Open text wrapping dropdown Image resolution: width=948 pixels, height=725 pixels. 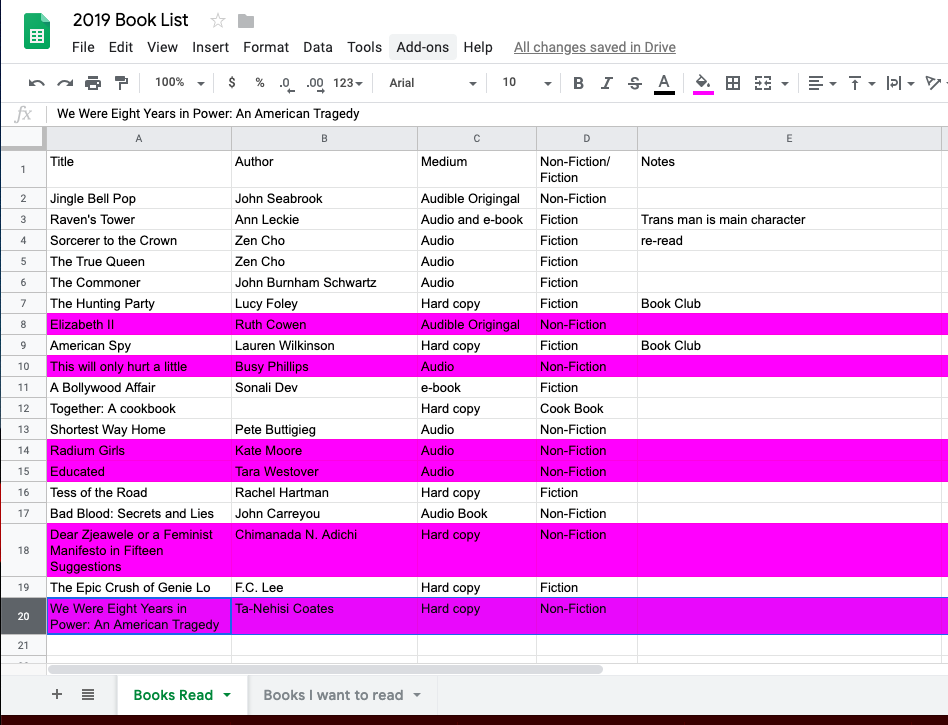click(900, 83)
